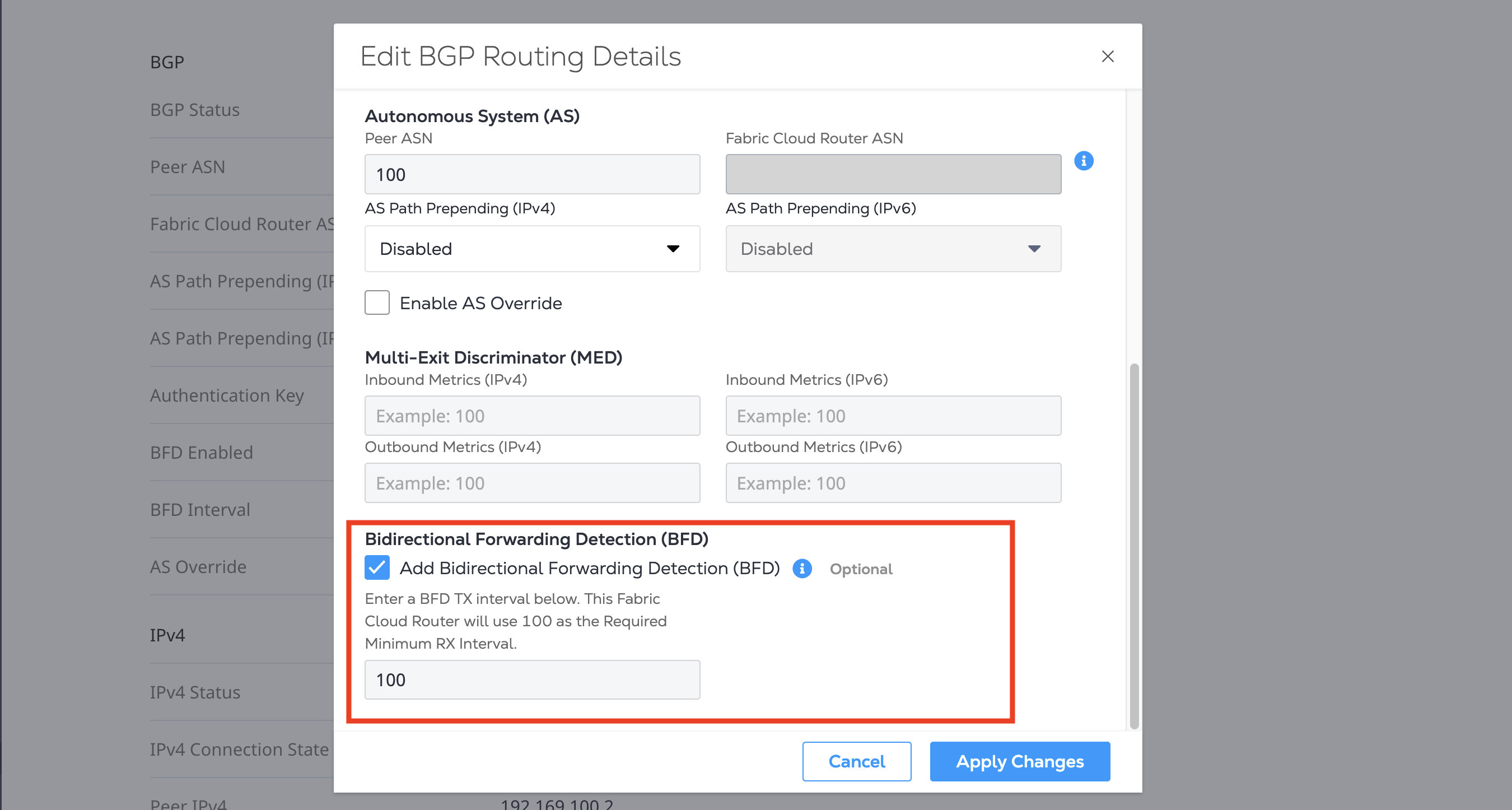Click the Autonomous System (AS) heading
Image resolution: width=1512 pixels, height=810 pixels.
point(472,116)
